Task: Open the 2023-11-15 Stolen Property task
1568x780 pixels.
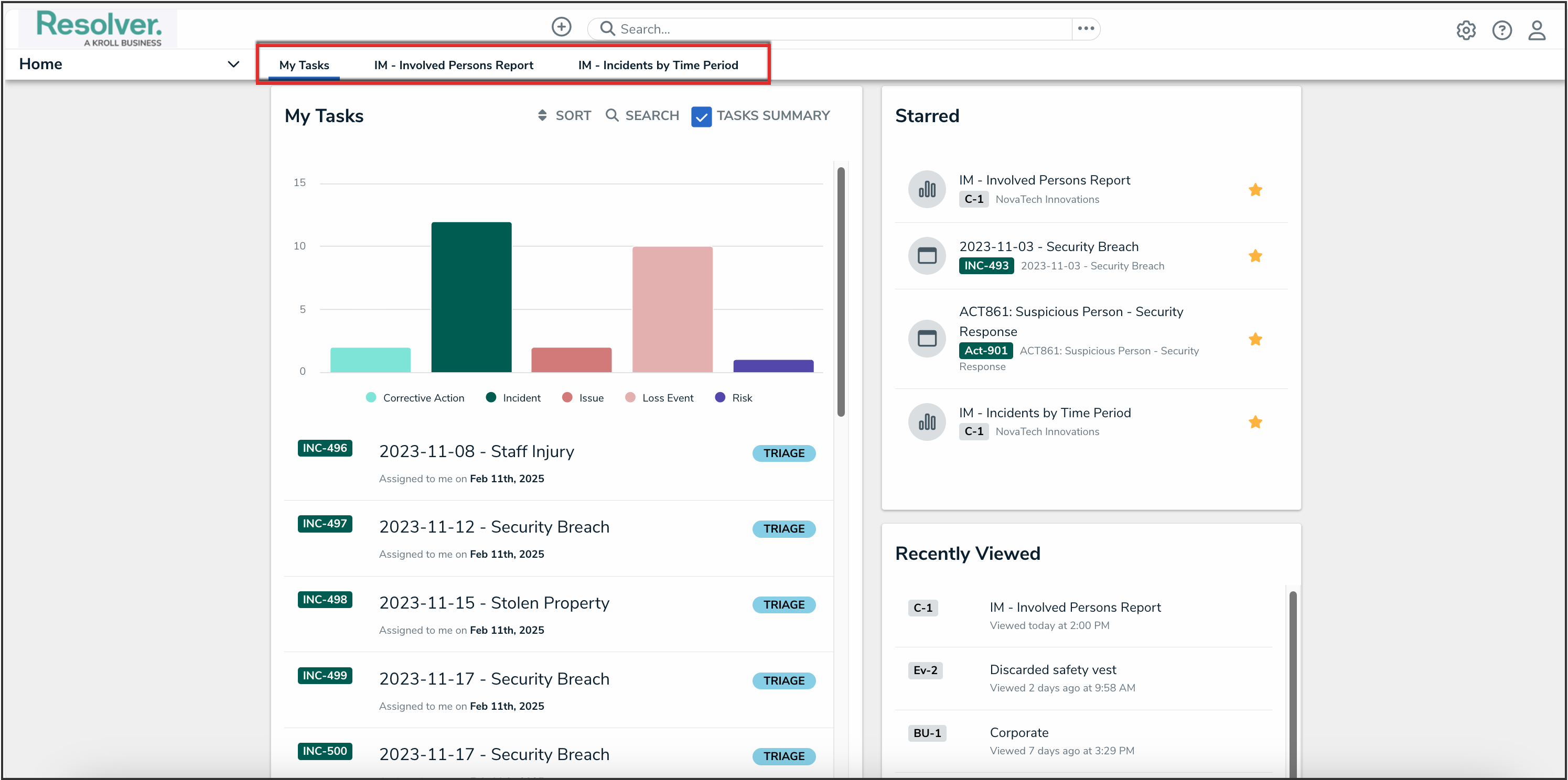Action: point(493,602)
